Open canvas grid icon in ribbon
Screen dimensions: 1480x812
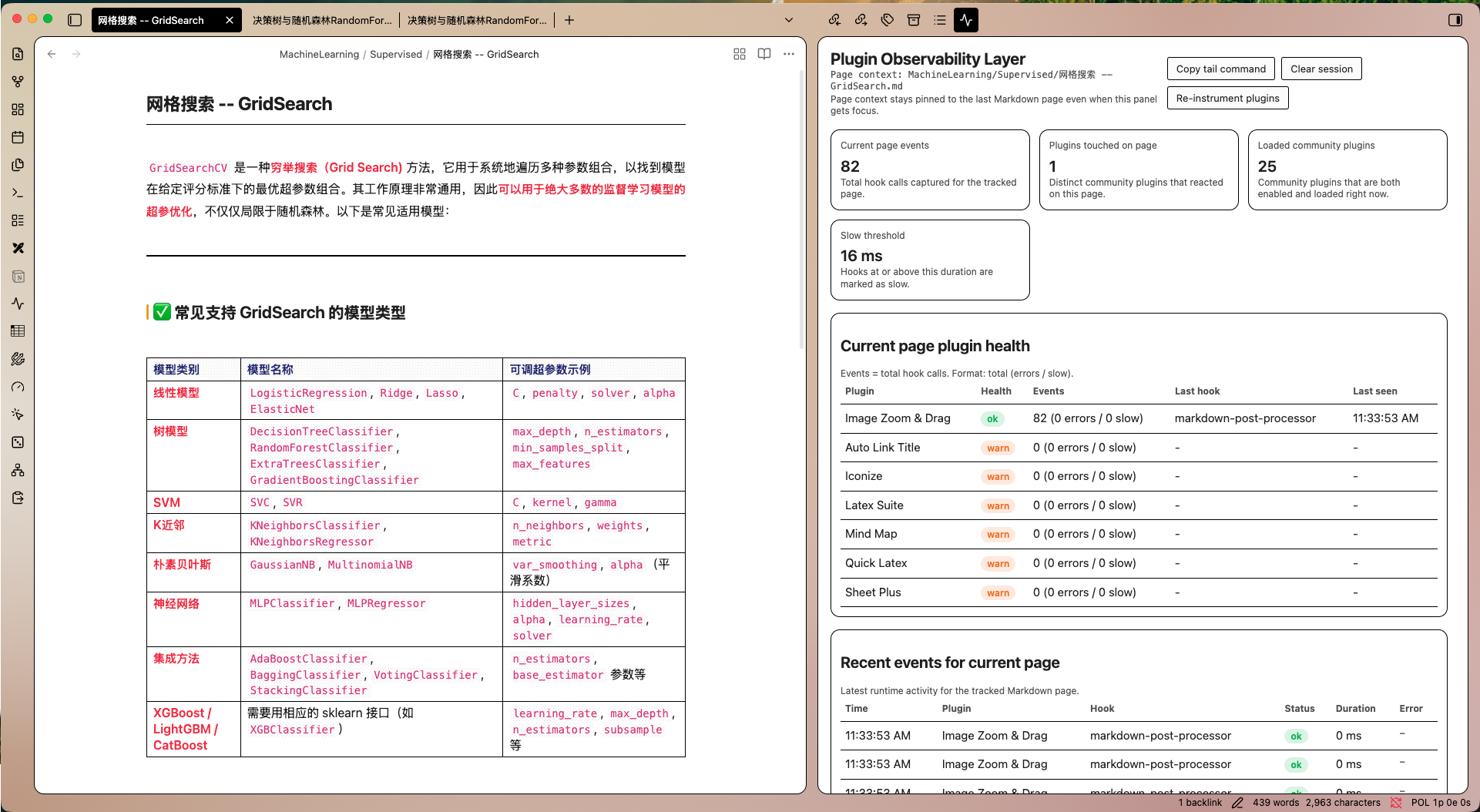[x=18, y=109]
